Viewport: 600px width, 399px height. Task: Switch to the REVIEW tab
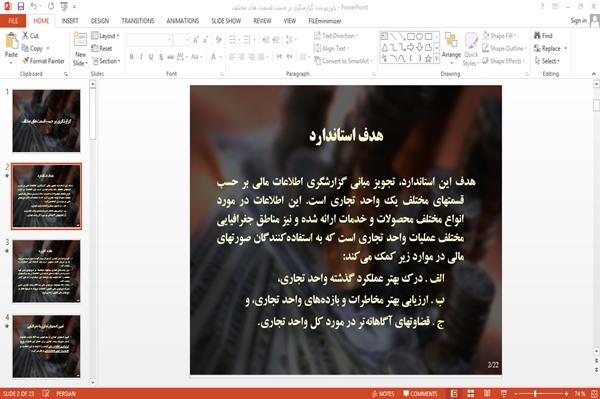click(262, 21)
